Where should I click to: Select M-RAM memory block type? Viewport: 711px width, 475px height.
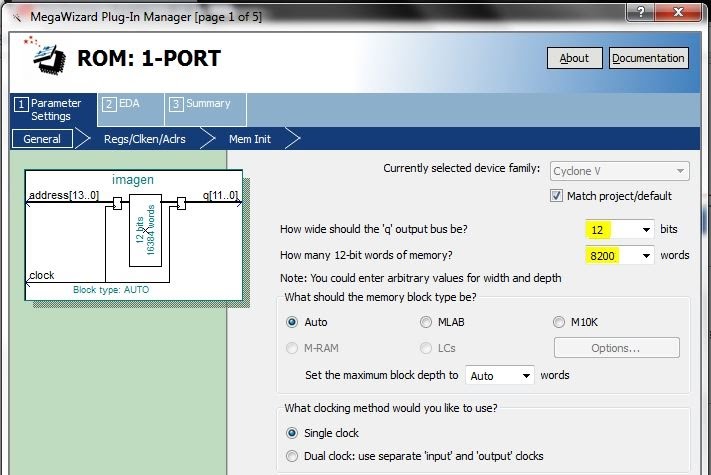pyautogui.click(x=292, y=348)
